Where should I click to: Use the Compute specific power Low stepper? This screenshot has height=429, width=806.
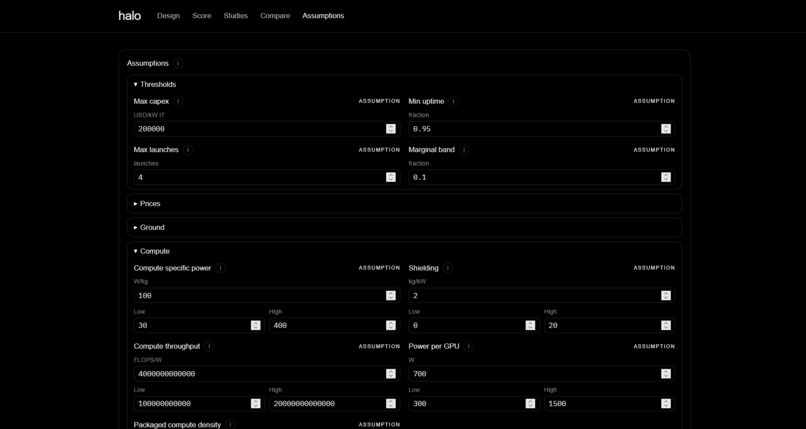[255, 325]
